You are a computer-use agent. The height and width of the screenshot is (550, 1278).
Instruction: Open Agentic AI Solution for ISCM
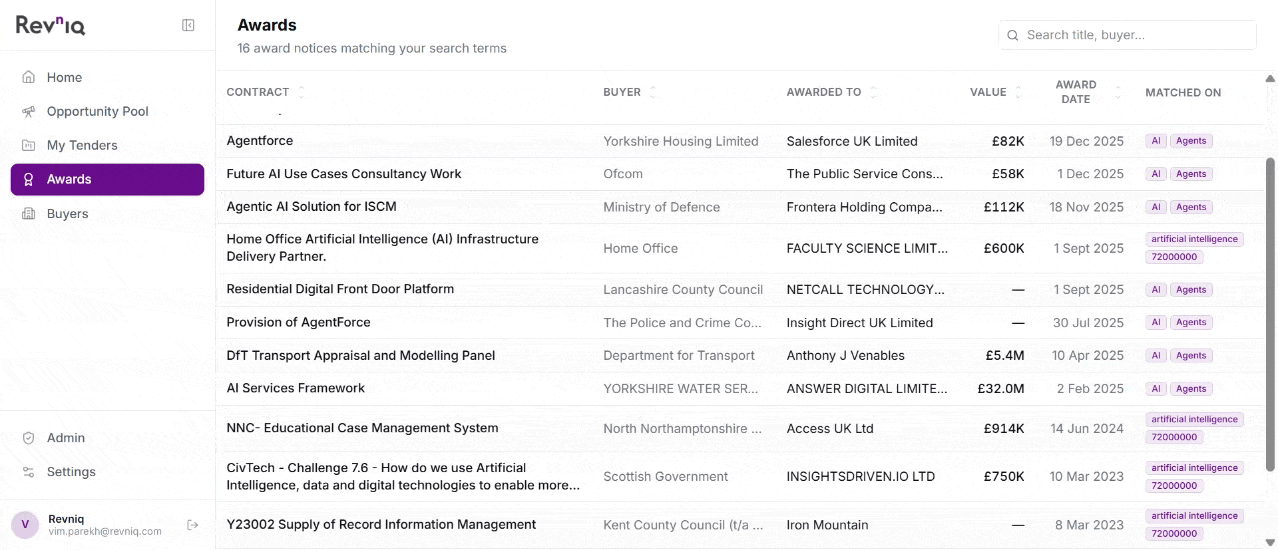pos(311,207)
